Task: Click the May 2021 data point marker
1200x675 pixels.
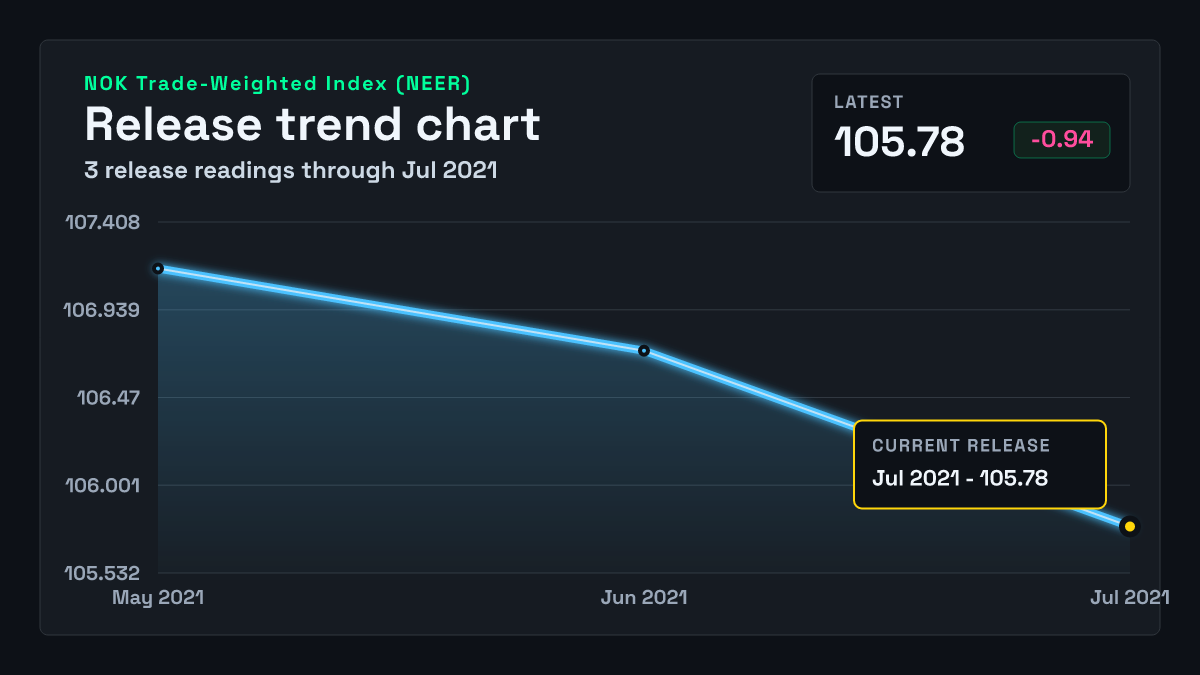Action: point(158,268)
